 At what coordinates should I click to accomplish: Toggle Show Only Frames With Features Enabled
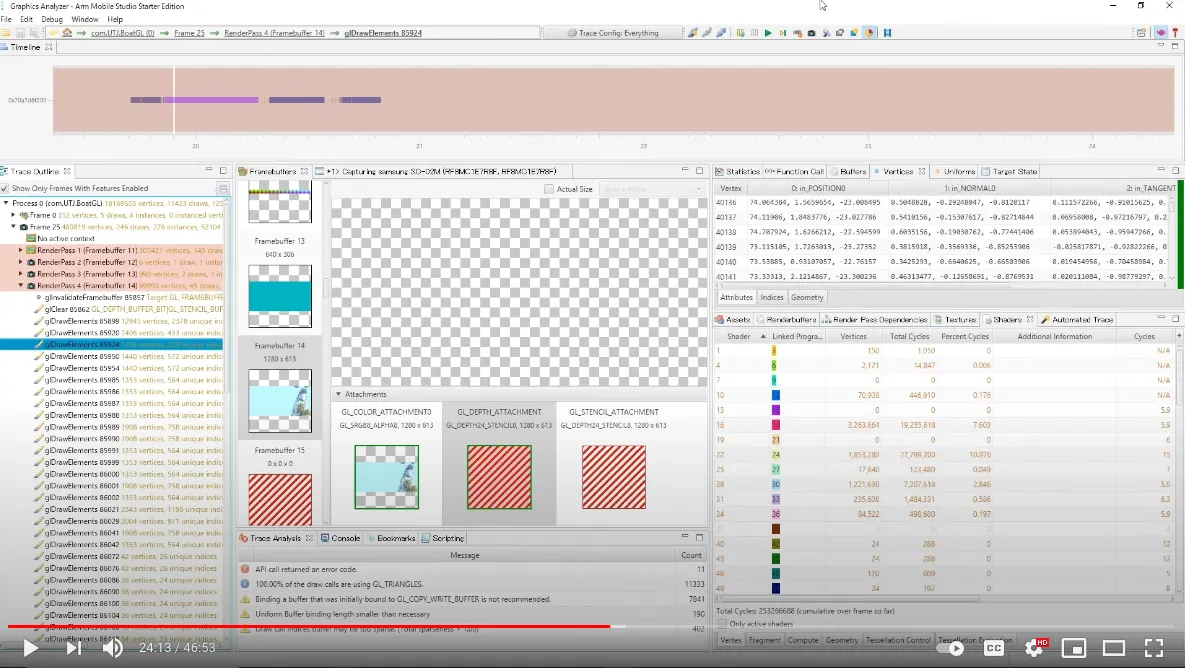[5, 188]
